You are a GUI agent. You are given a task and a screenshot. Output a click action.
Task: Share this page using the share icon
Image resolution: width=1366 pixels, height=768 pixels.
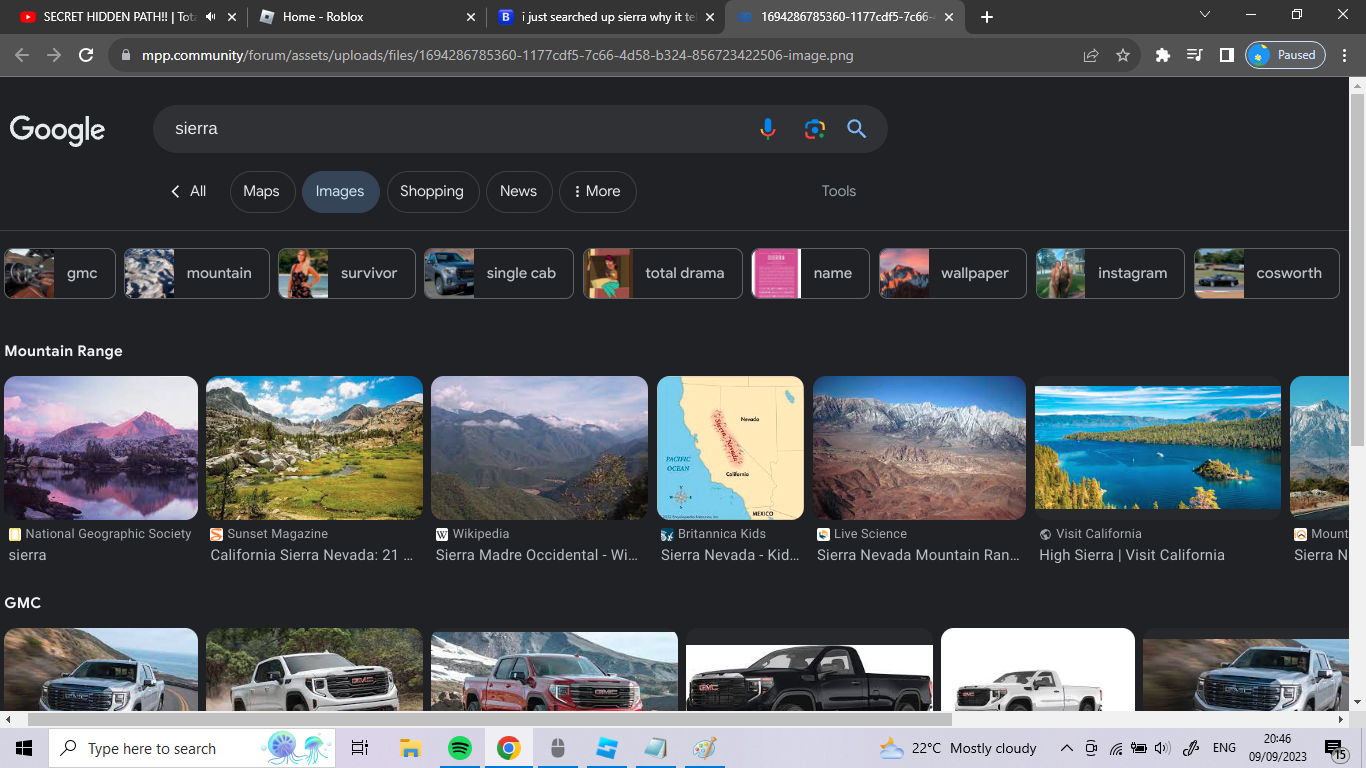click(1091, 55)
